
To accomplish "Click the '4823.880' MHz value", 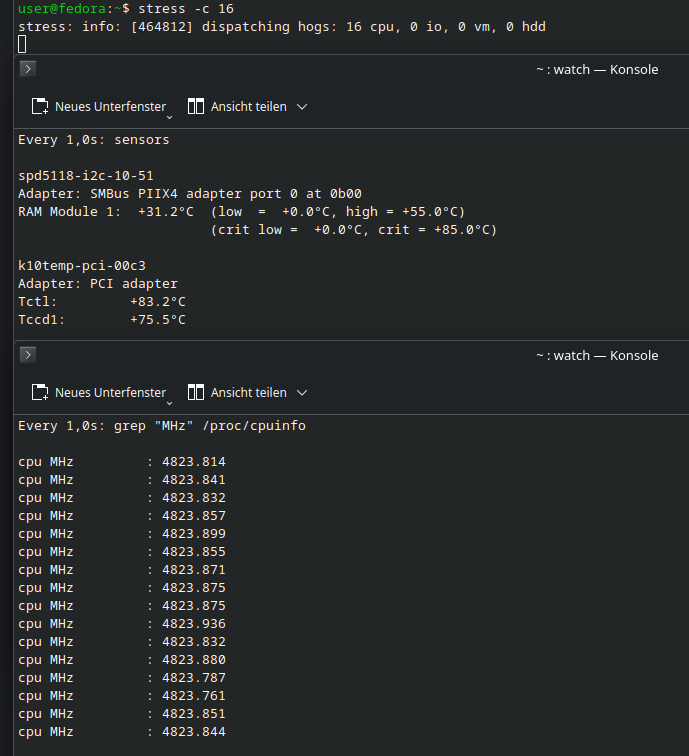I will point(194,660).
